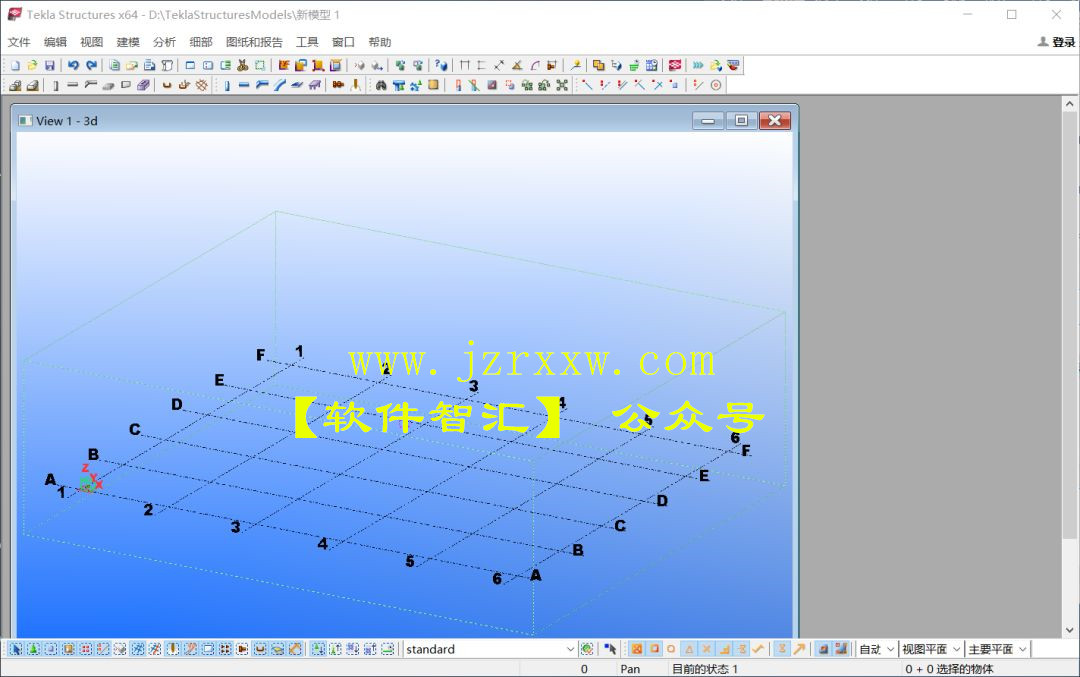Select the horizontal distance measure tool
This screenshot has width=1080, height=677.
[464, 65]
